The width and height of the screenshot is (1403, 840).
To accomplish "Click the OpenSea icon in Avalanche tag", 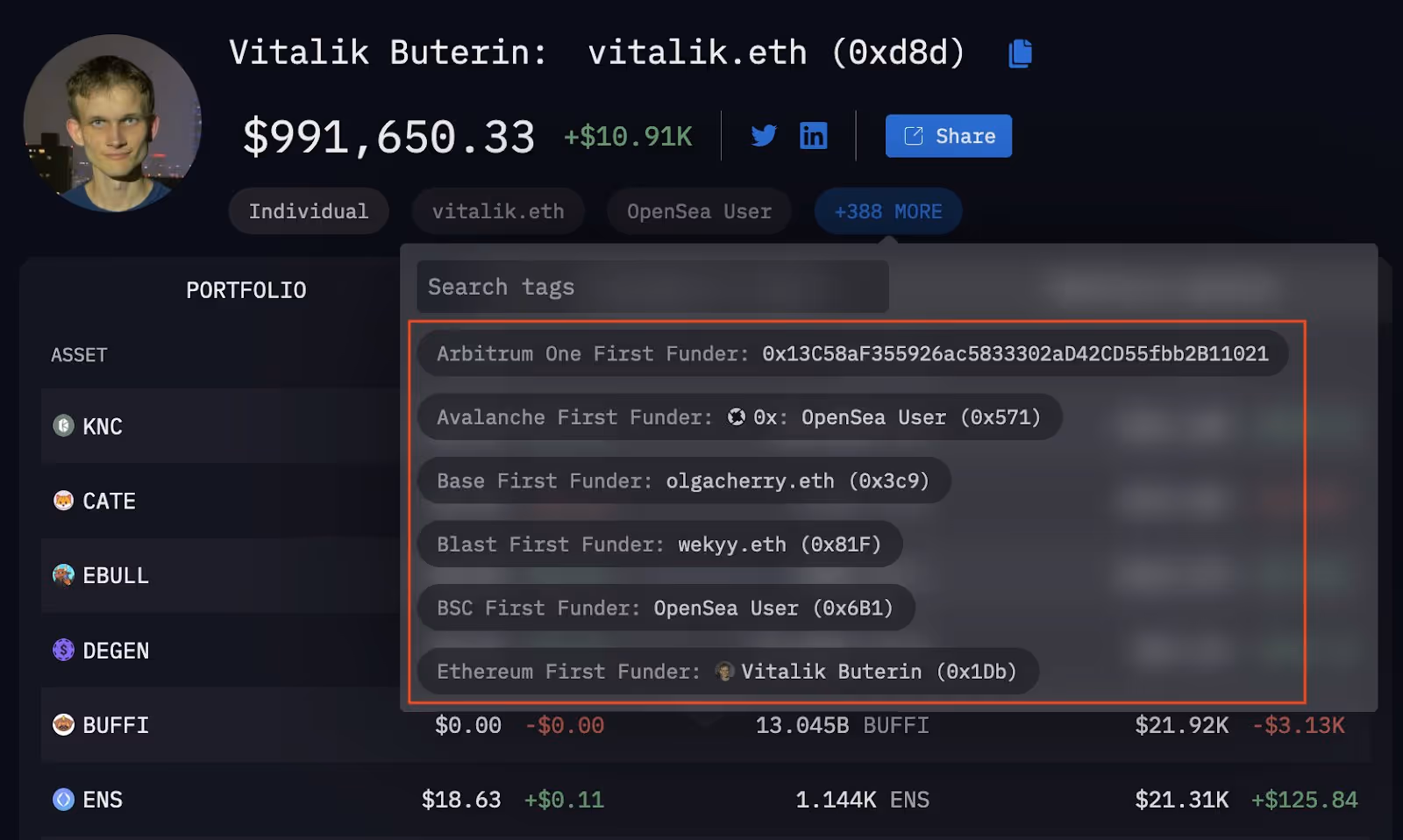I will click(x=737, y=416).
